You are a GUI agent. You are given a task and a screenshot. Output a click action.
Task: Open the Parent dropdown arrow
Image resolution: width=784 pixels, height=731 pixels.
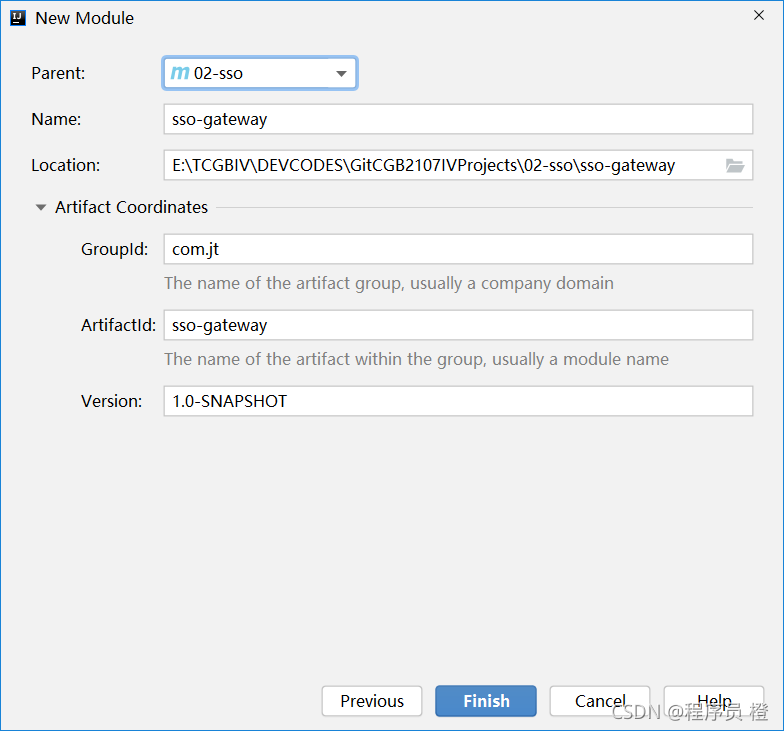(341, 74)
